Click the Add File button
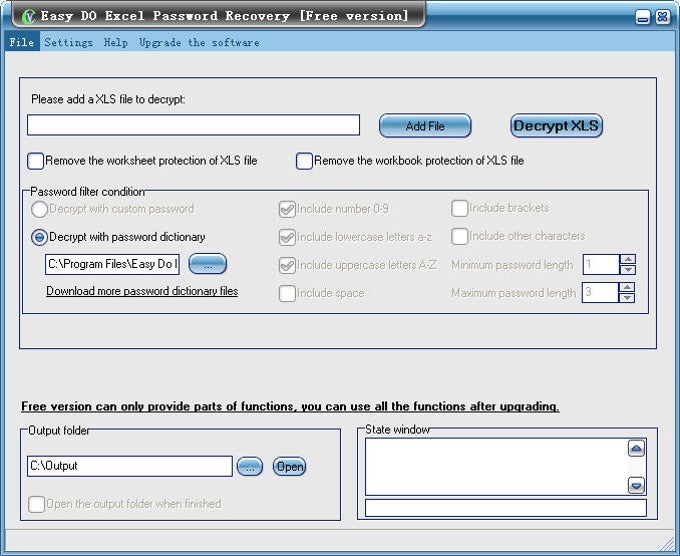Image resolution: width=680 pixels, height=556 pixels. [x=425, y=126]
